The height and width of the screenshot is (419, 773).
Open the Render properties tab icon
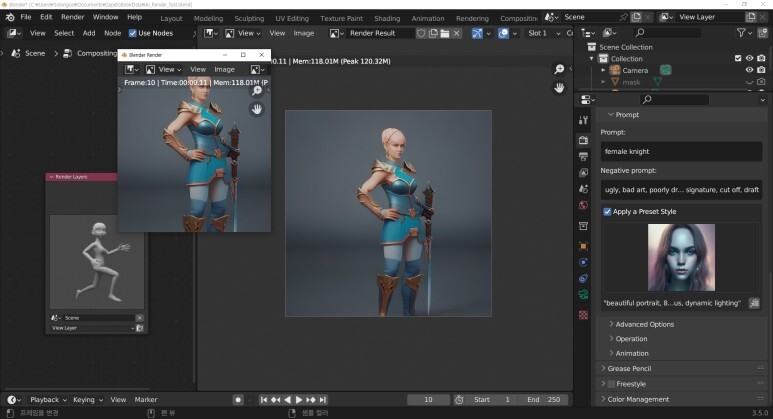tap(583, 140)
